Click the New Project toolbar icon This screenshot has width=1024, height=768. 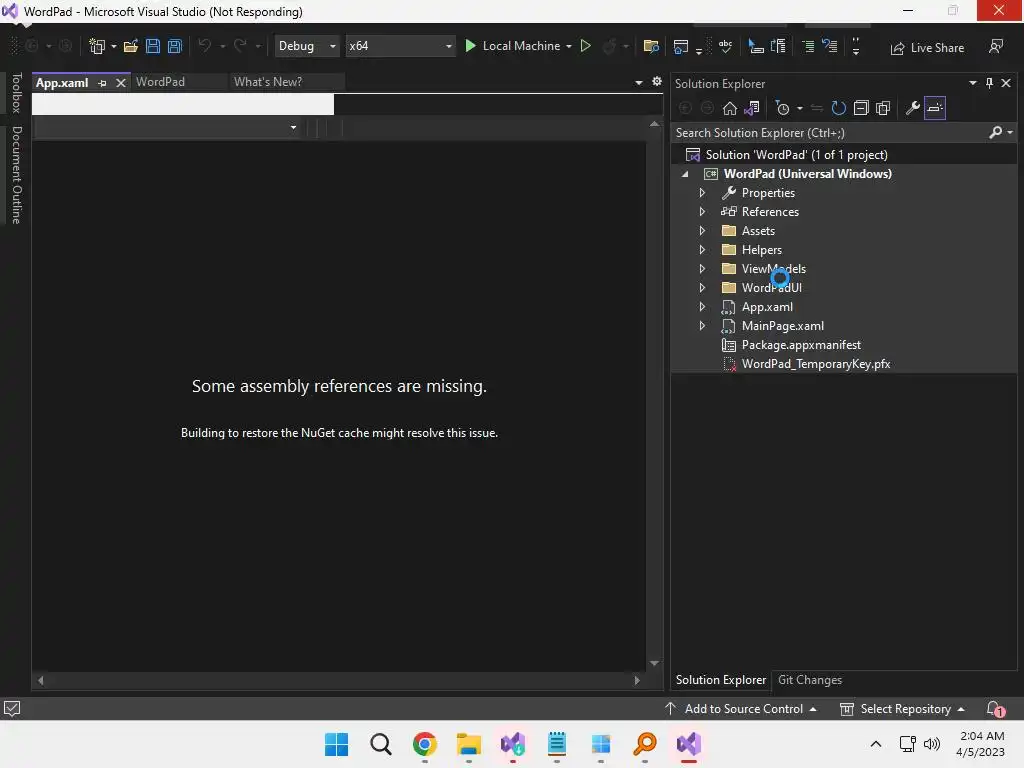coord(97,46)
